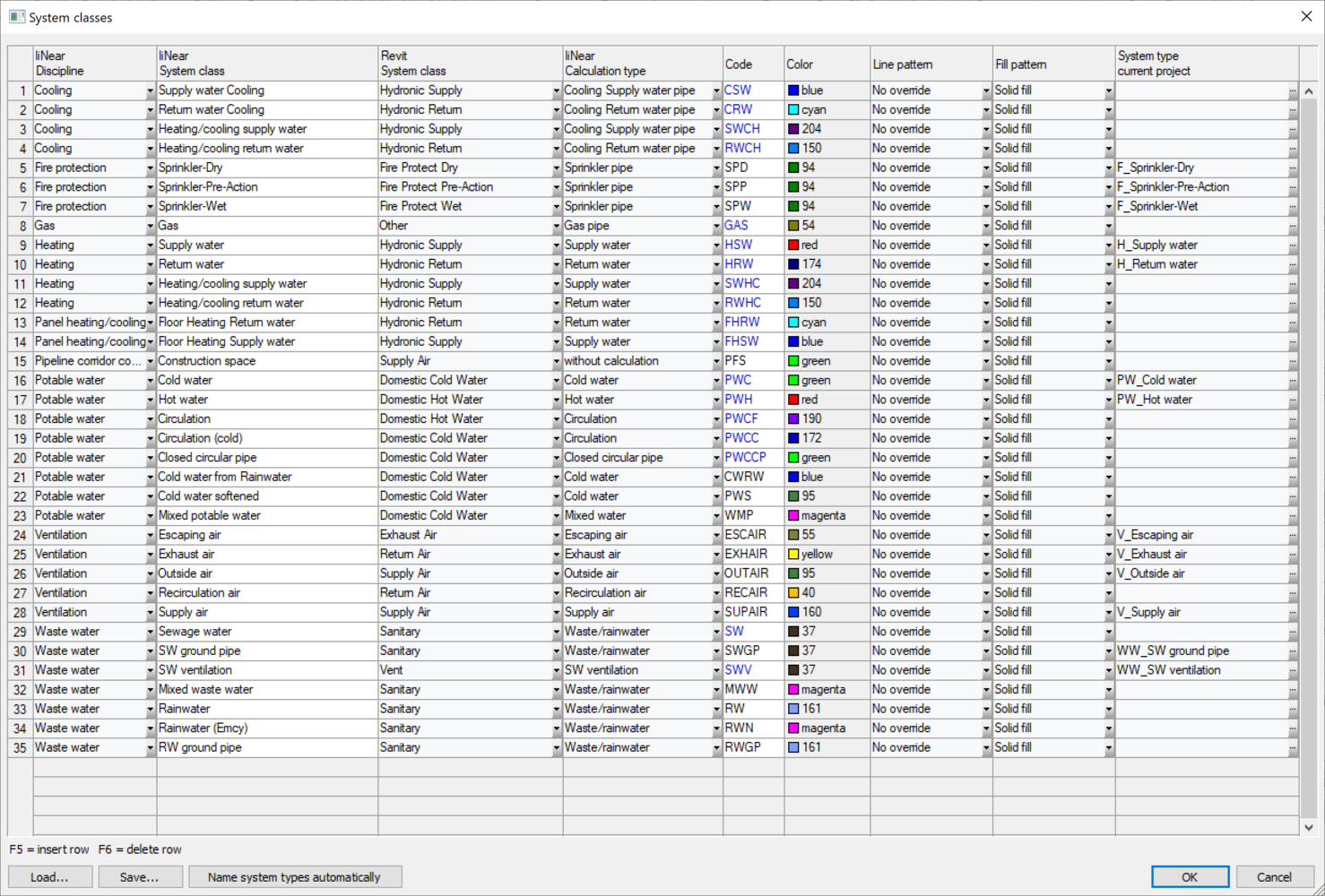Click ellipsis button in PW_Cold water row
This screenshot has height=896, width=1325.
(1292, 381)
